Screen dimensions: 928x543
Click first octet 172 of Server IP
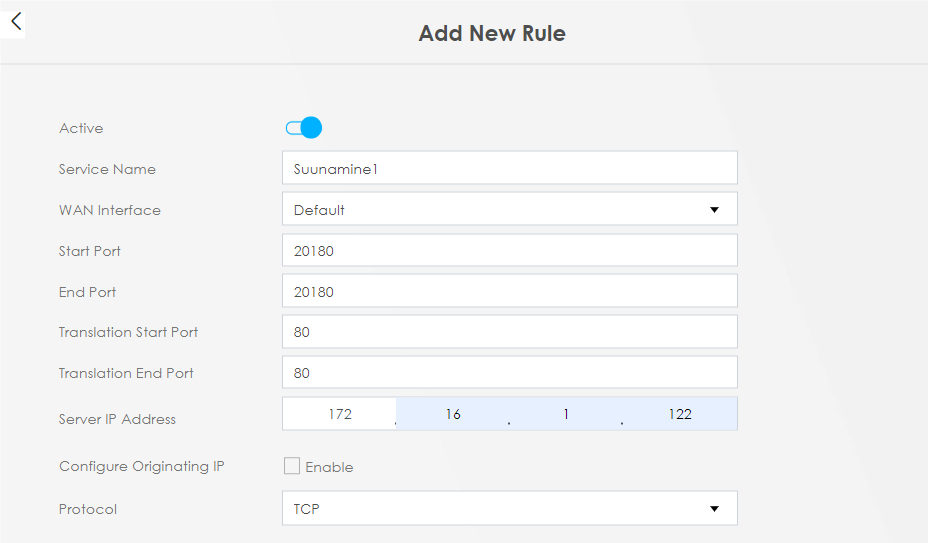(340, 414)
